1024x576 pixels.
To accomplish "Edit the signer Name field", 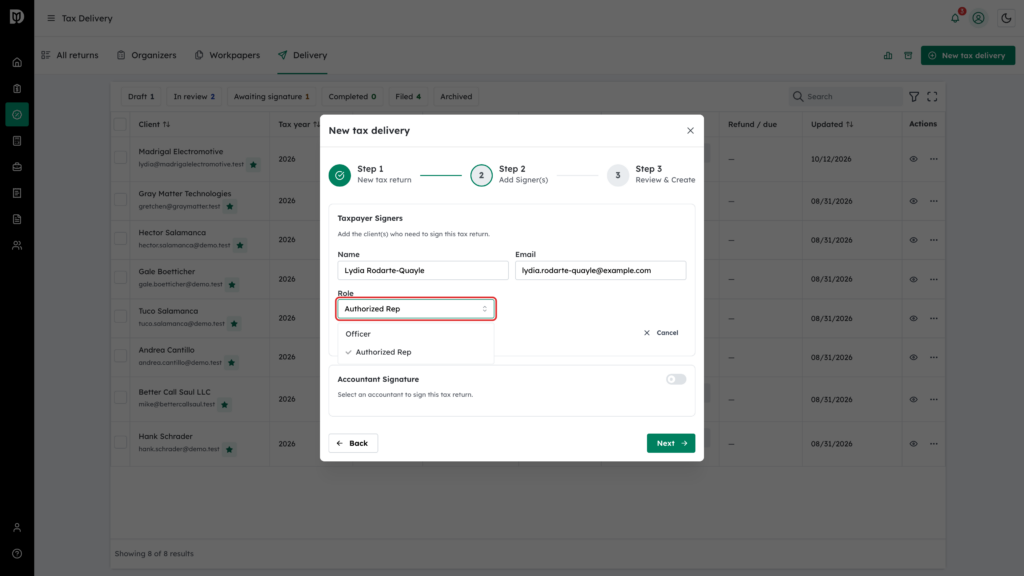I will coord(423,270).
